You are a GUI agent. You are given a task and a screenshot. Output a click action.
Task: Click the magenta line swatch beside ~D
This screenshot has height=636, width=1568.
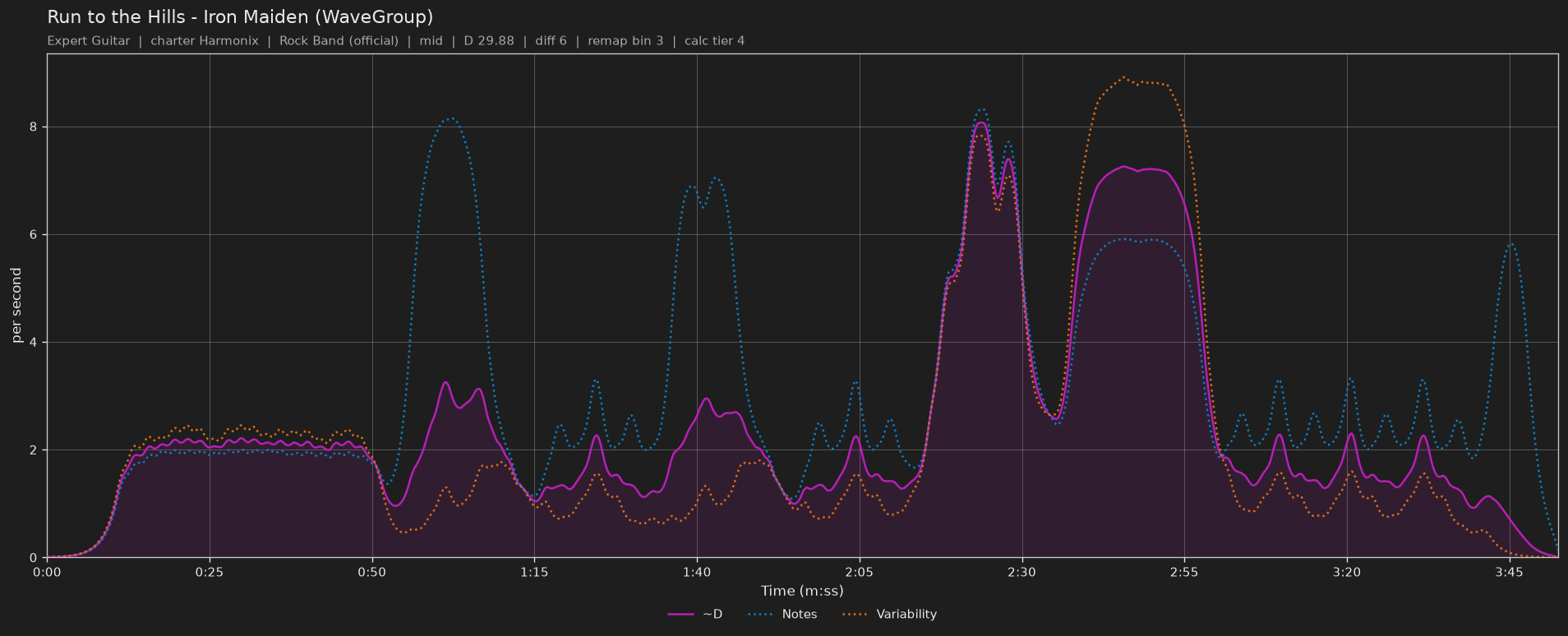click(681, 614)
